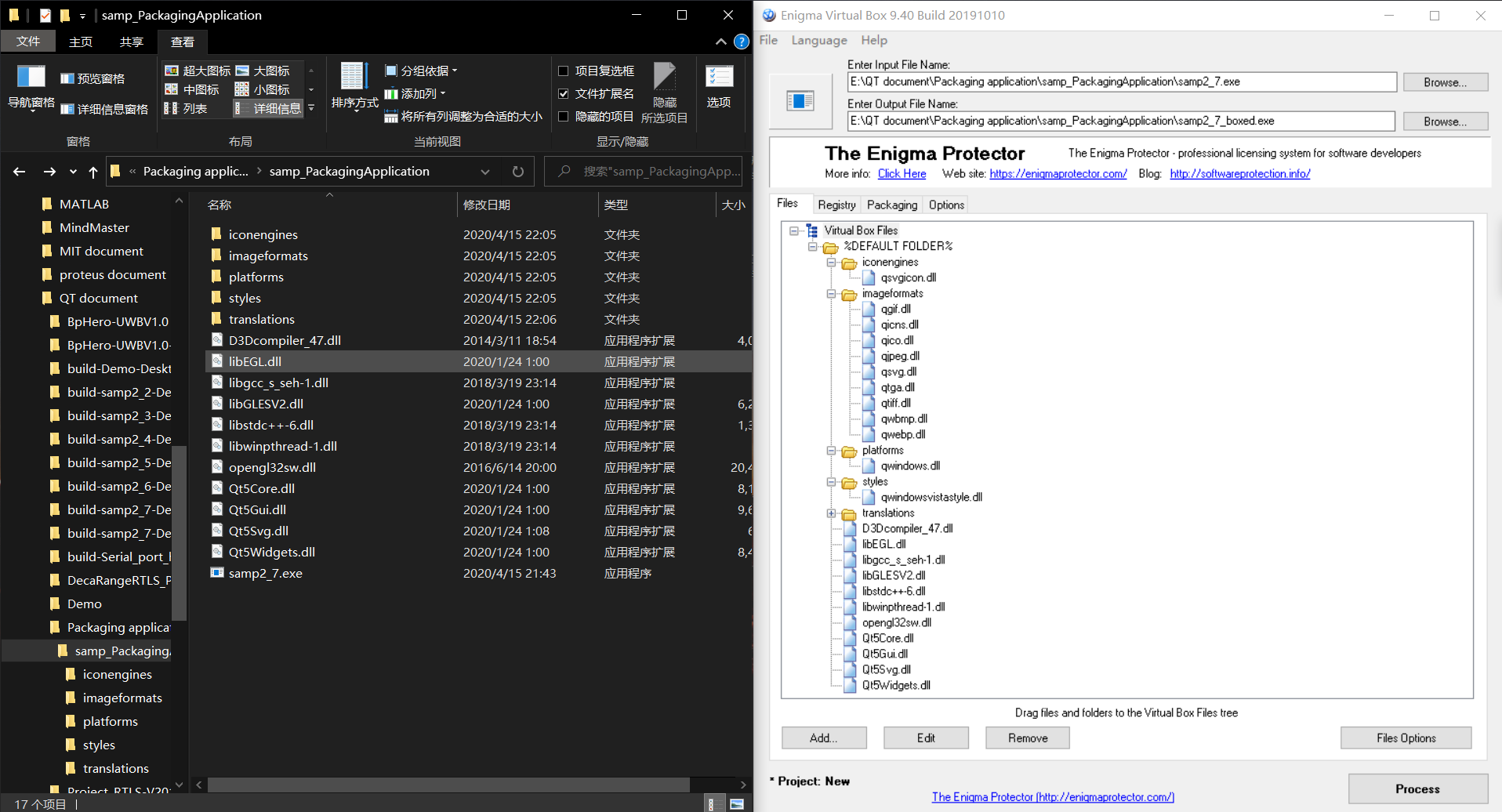
Task: Click the 添加列 add columns icon
Action: (392, 92)
